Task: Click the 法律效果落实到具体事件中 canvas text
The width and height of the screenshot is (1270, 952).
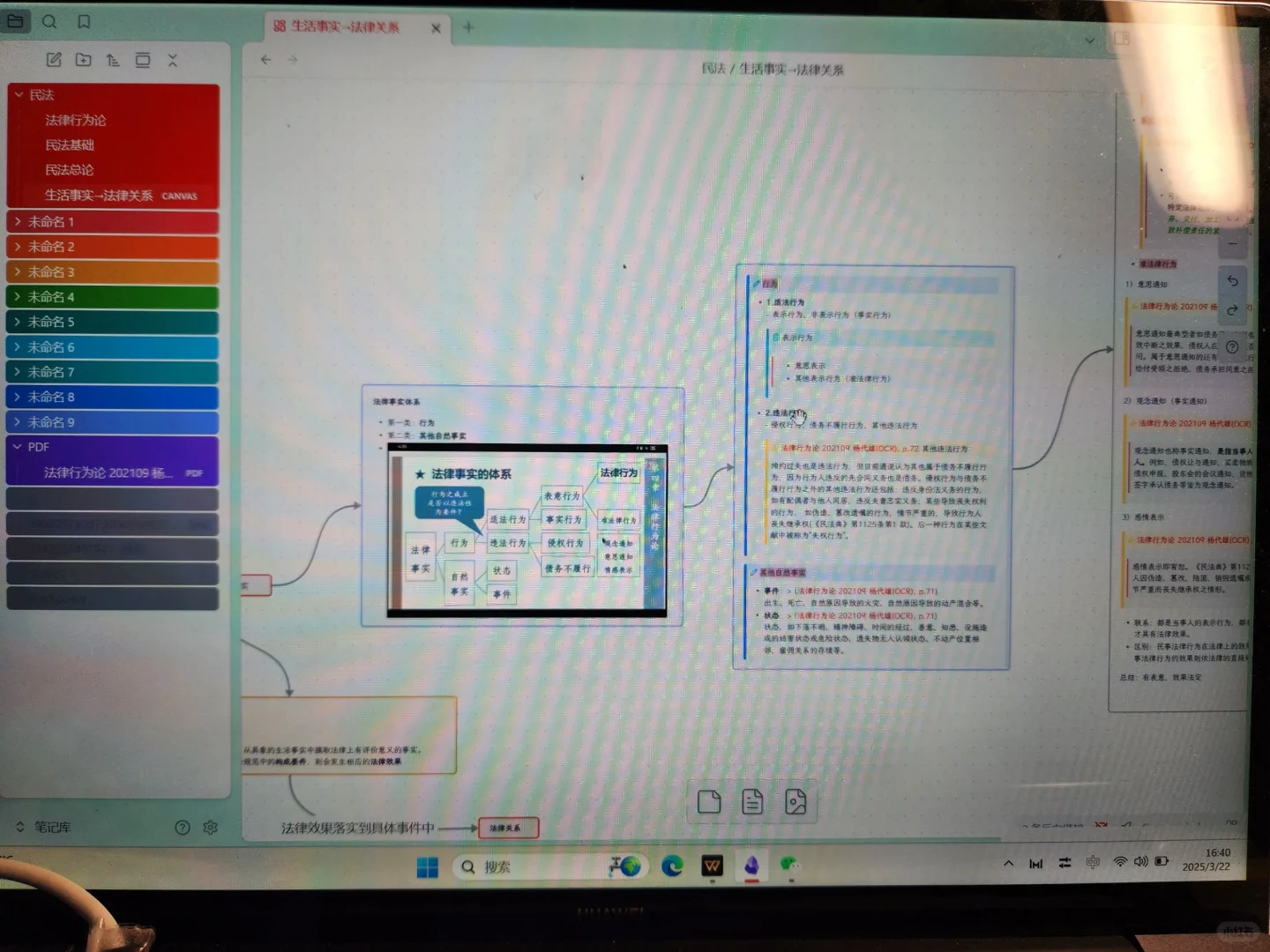Action: 358,829
